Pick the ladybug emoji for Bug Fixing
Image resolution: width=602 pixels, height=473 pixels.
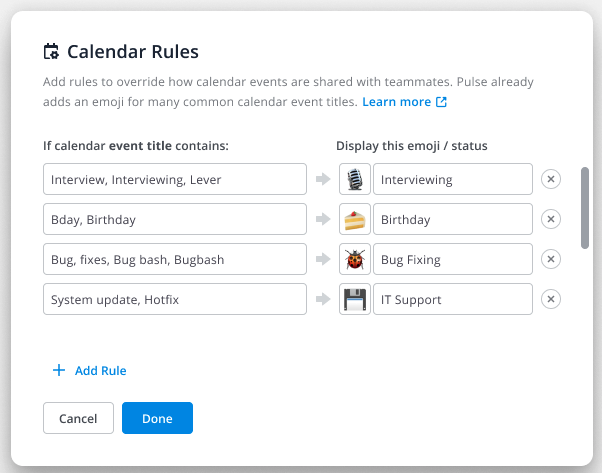[355, 259]
